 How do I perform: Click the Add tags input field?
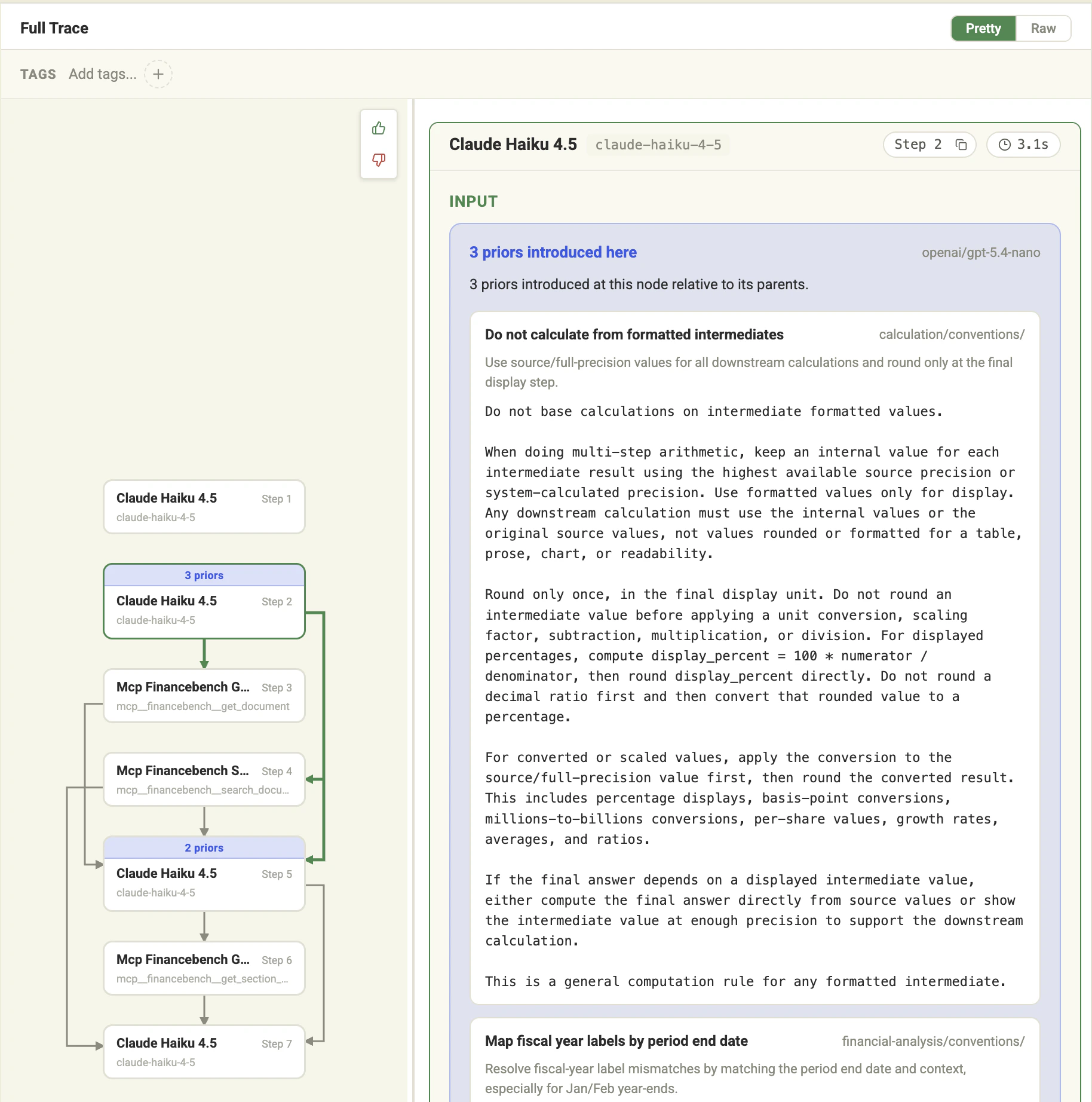(x=103, y=74)
